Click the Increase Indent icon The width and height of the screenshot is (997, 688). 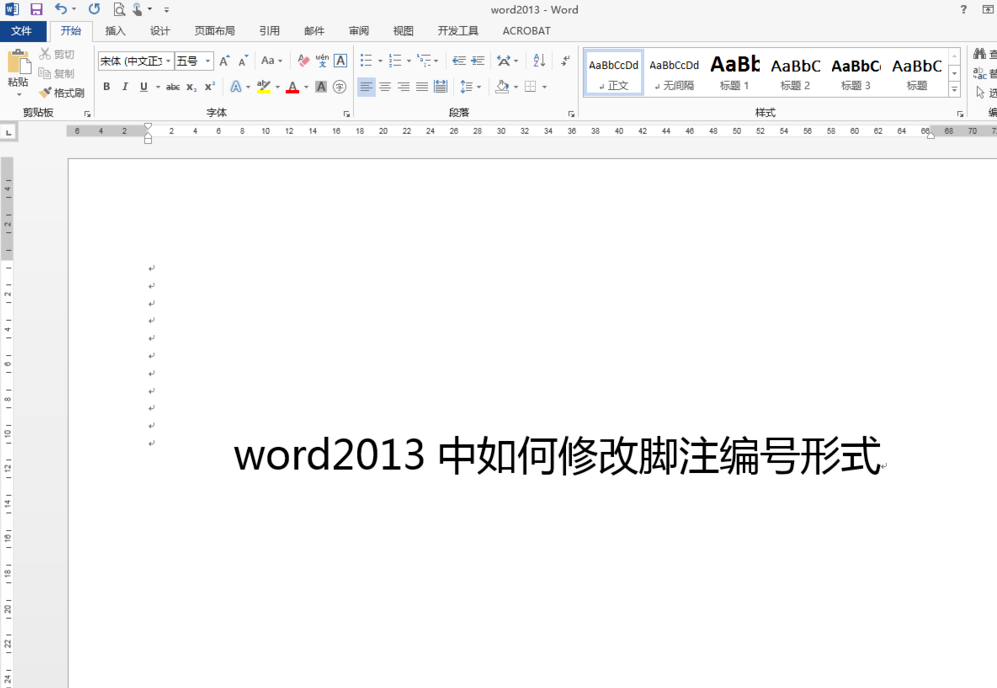[x=478, y=61]
